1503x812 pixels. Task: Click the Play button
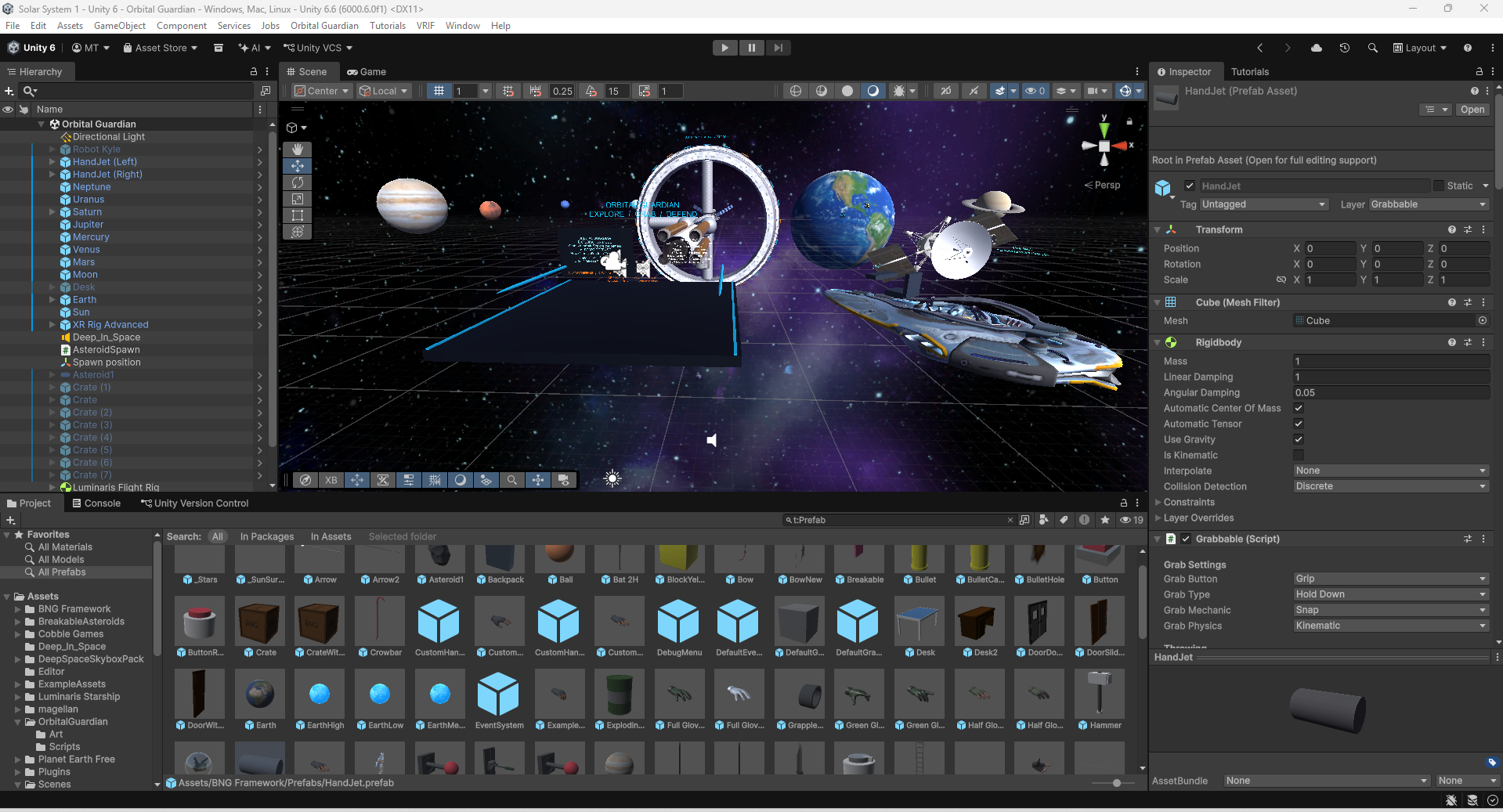pos(725,48)
